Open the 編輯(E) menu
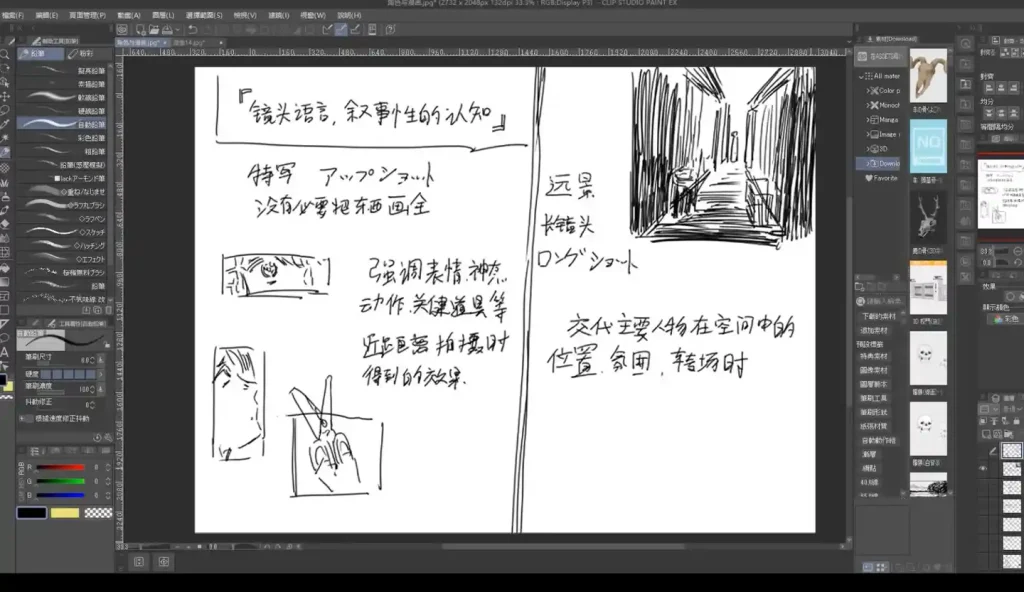 pyautogui.click(x=47, y=16)
